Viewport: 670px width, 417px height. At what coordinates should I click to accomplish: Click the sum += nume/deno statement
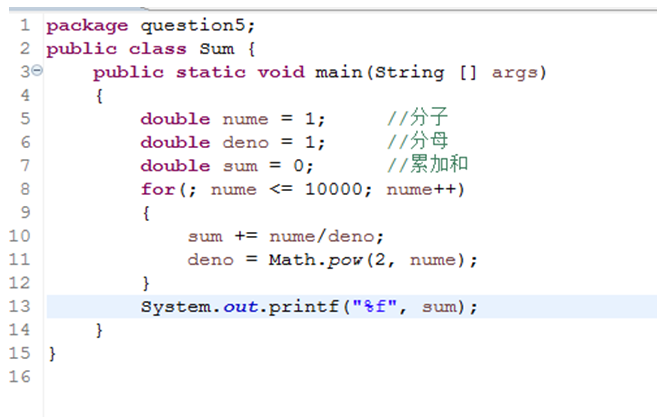click(286, 236)
